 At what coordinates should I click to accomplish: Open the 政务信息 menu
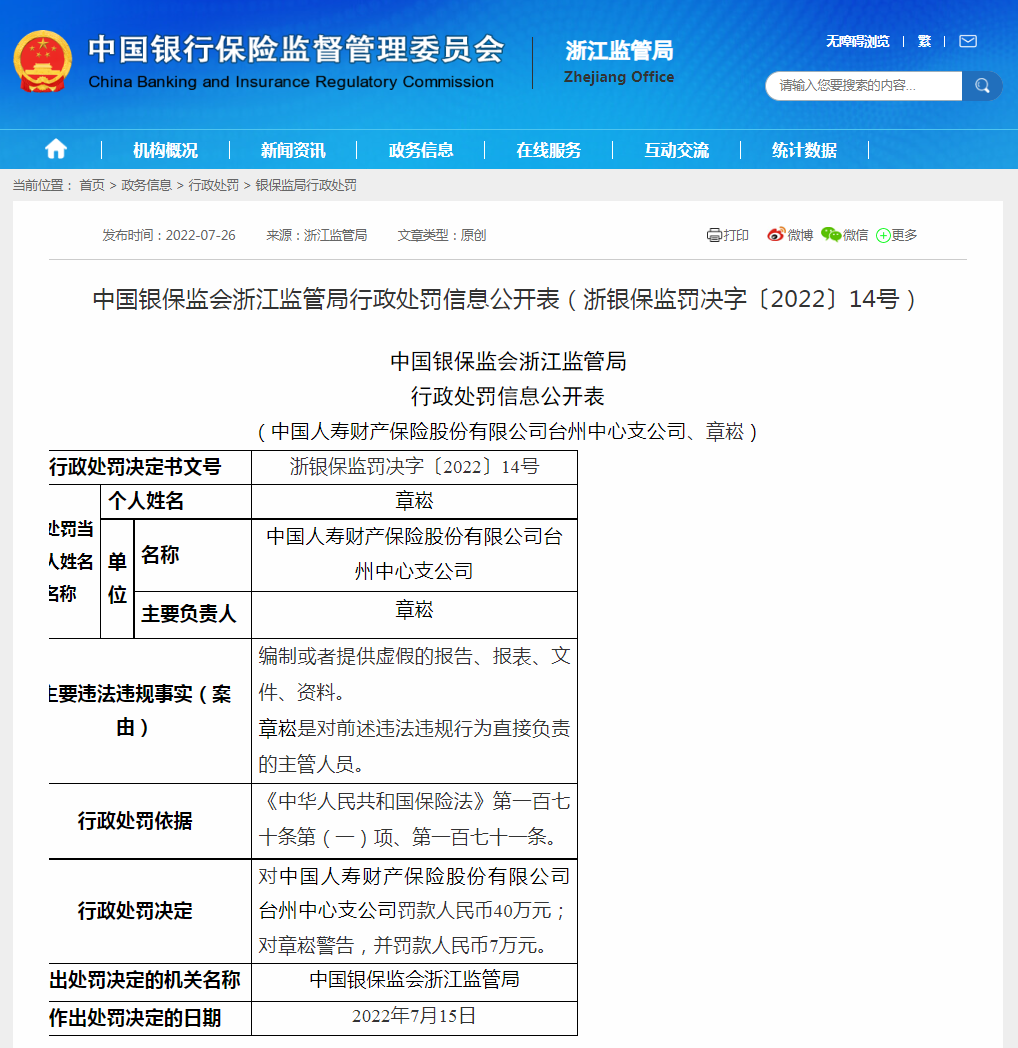[421, 150]
